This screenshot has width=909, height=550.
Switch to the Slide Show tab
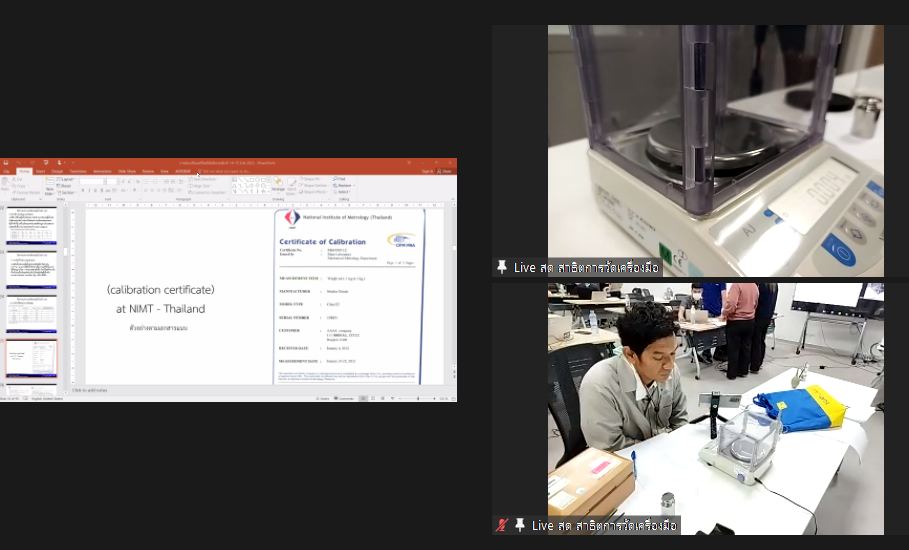point(127,171)
